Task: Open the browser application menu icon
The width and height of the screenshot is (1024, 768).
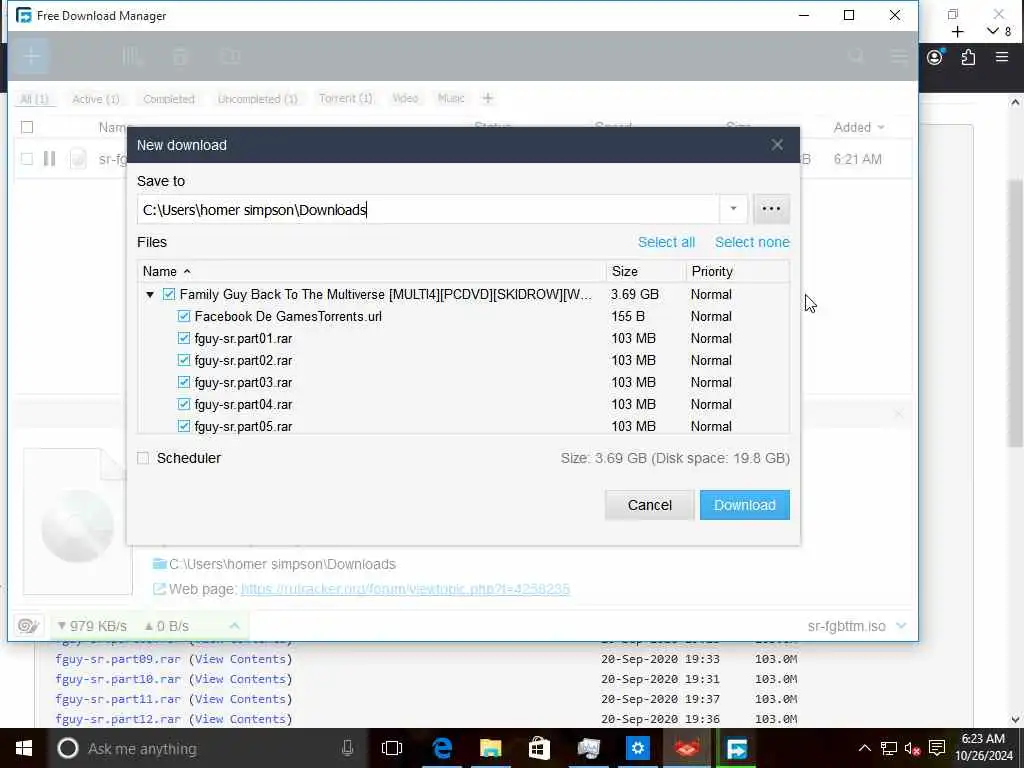Action: [1002, 57]
